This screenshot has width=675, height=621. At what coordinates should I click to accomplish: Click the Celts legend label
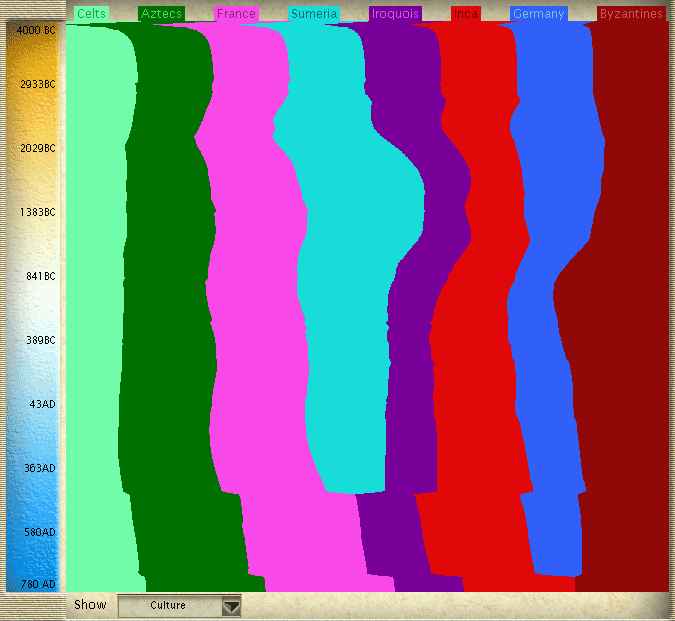91,14
